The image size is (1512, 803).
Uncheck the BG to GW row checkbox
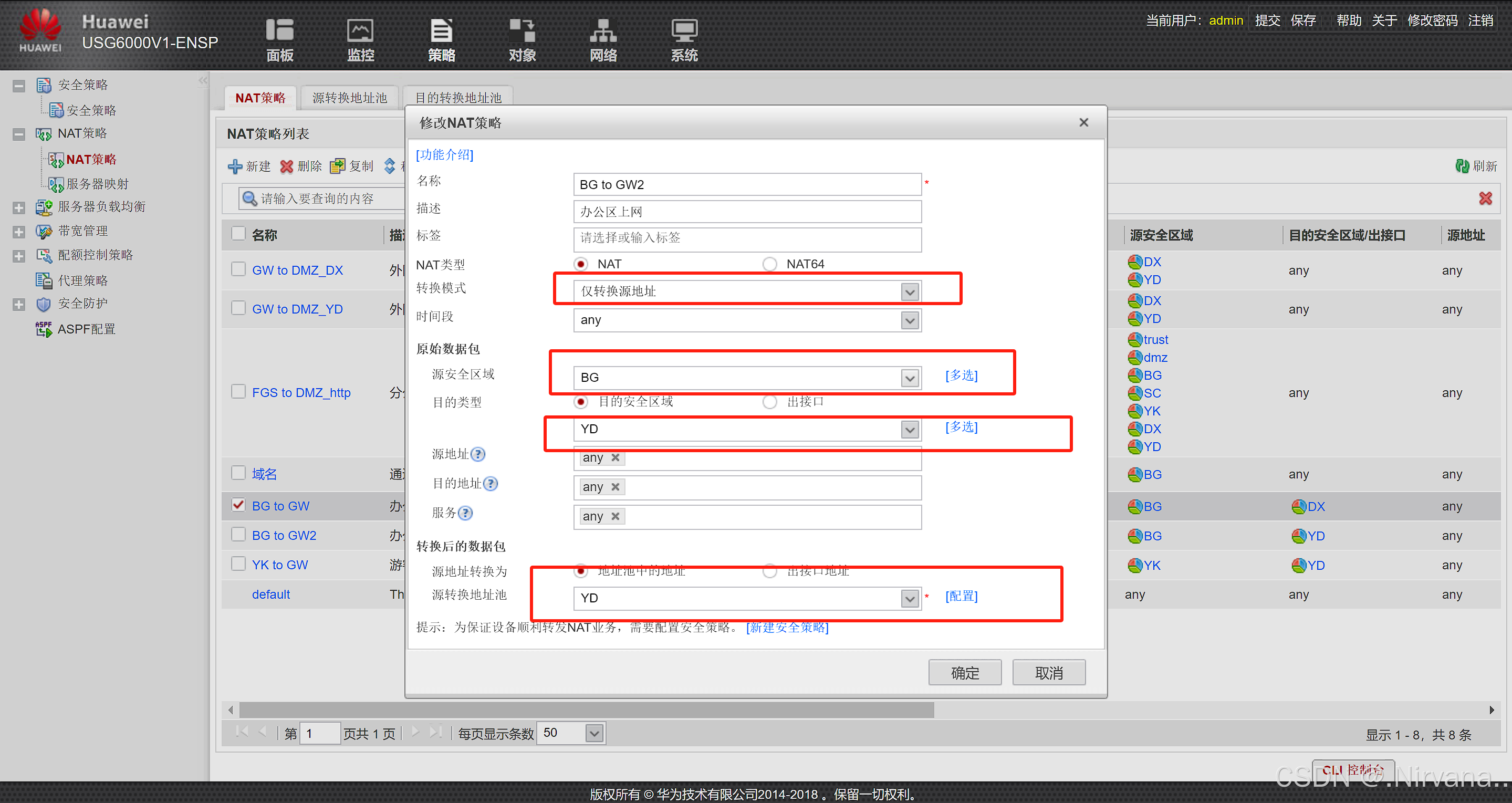(x=238, y=505)
